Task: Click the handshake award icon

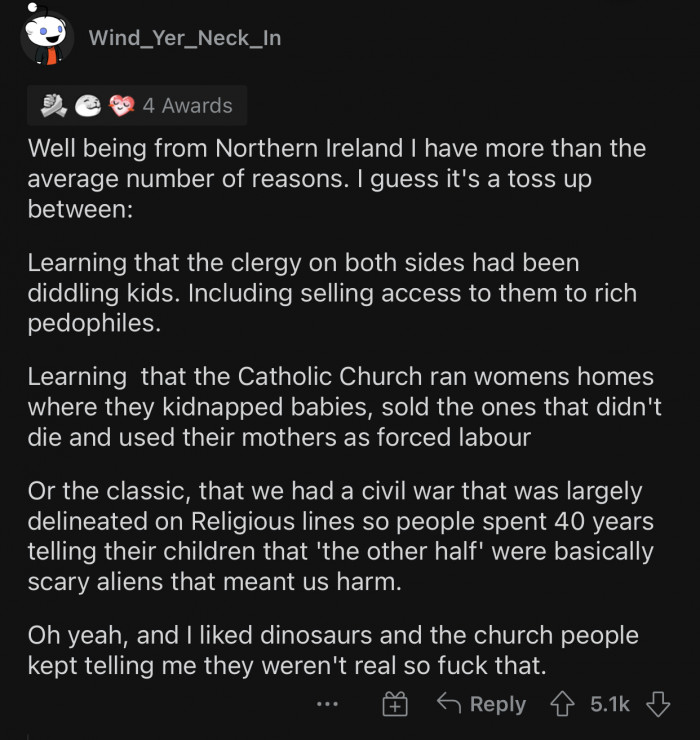Action: coord(53,105)
